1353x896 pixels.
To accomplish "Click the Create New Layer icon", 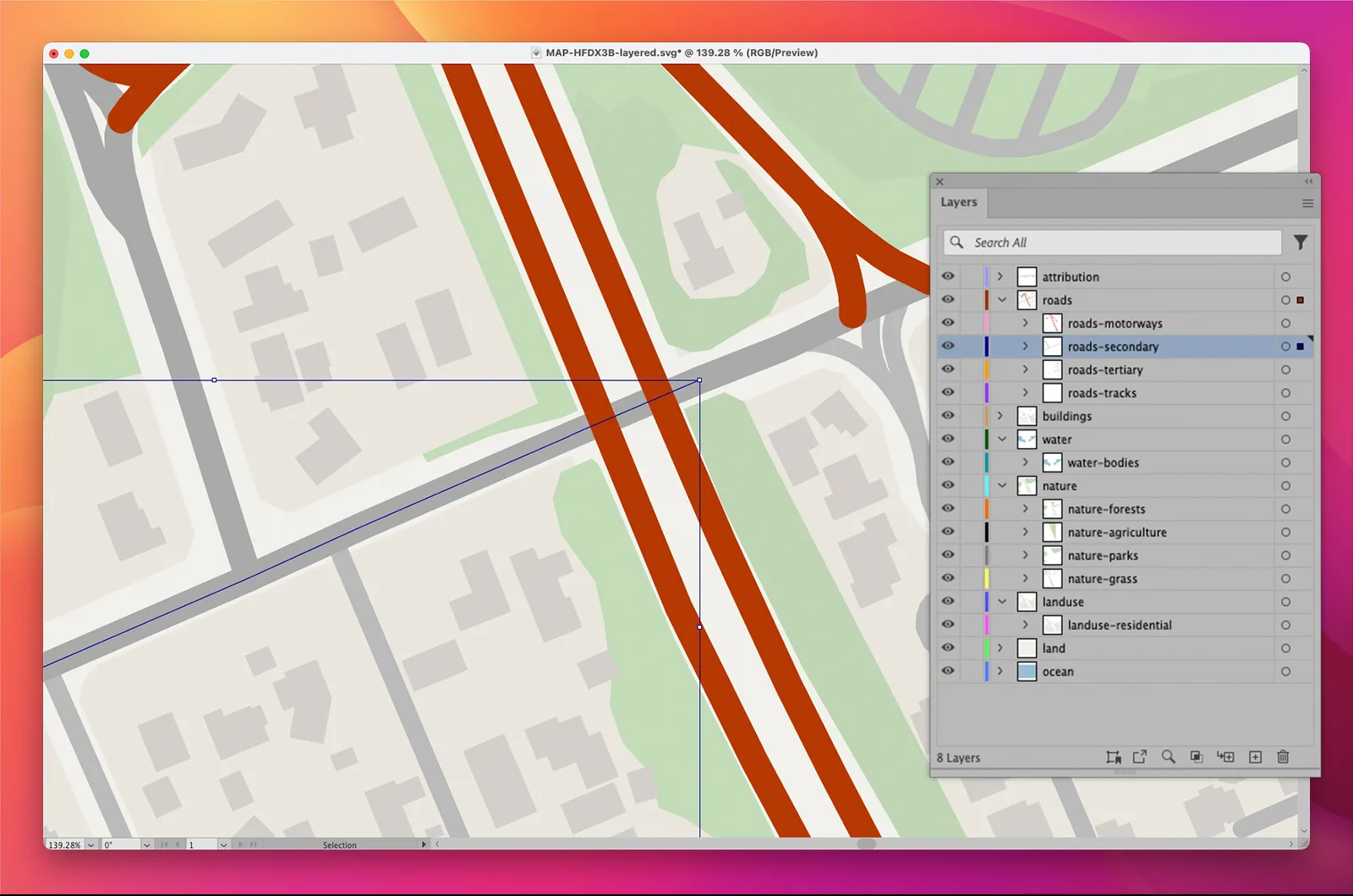I will click(1255, 757).
